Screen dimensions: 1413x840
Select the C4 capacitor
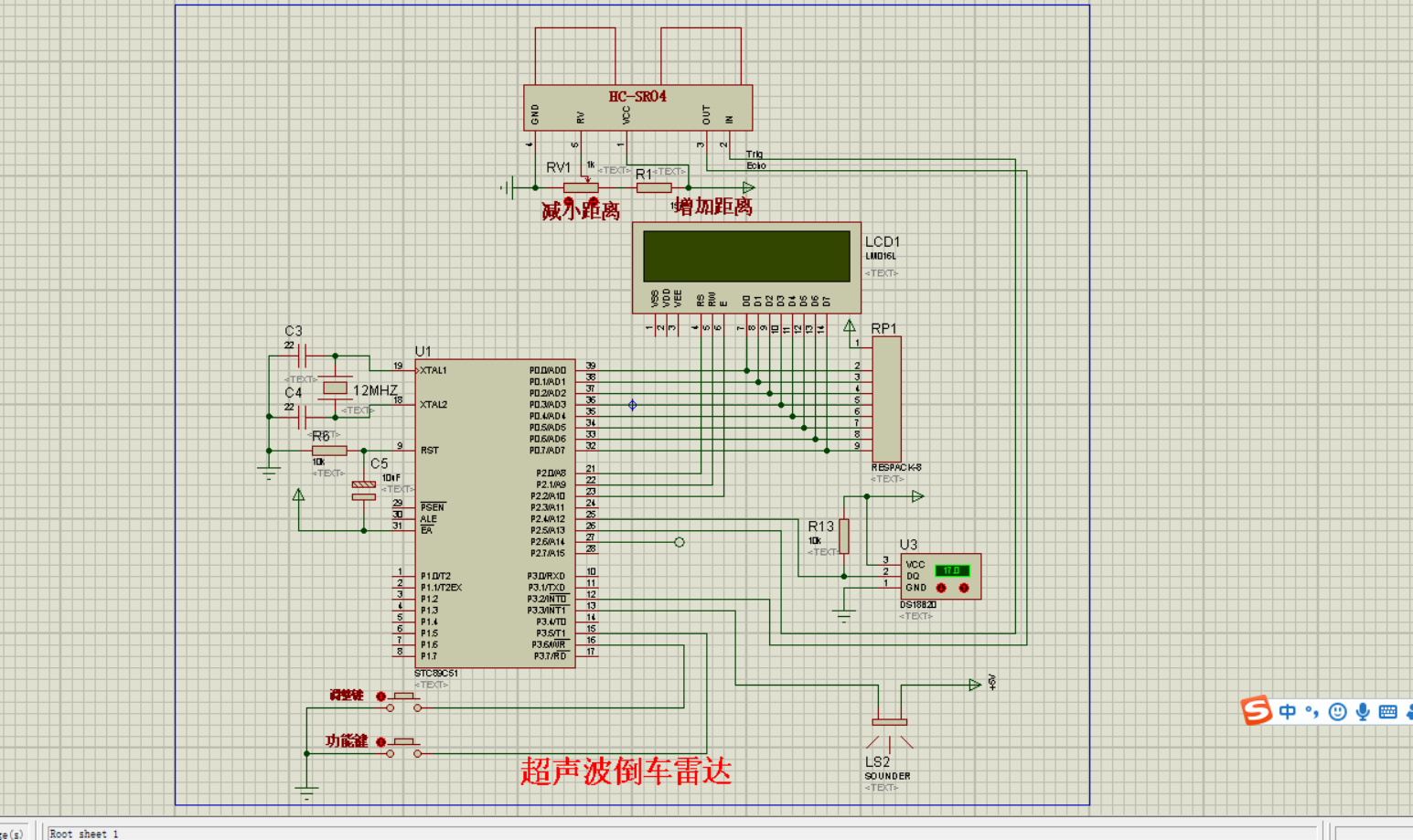[303, 417]
